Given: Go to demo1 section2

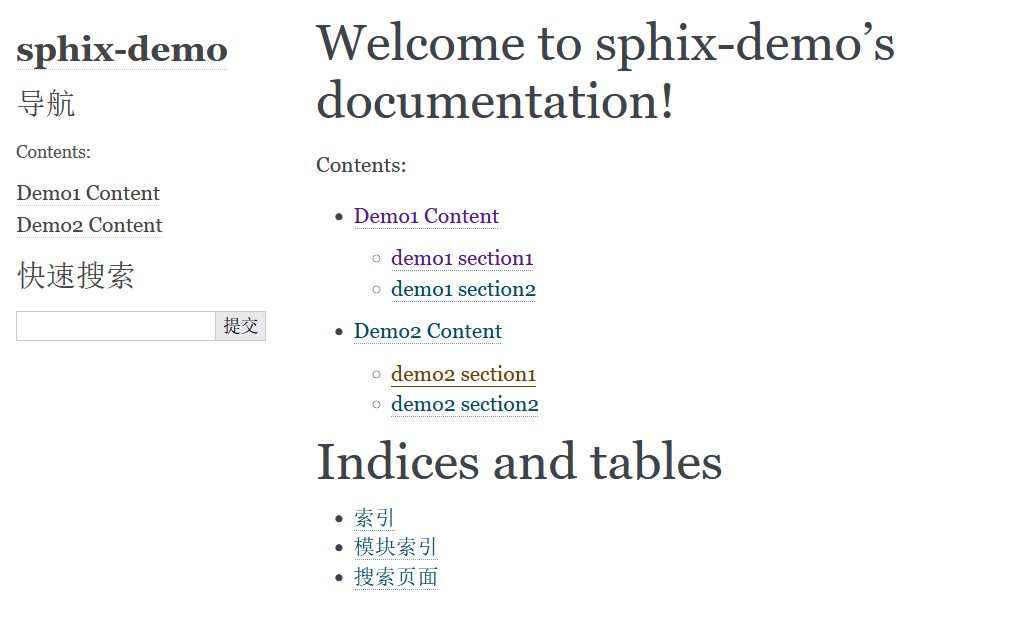Looking at the screenshot, I should pyautogui.click(x=463, y=289).
